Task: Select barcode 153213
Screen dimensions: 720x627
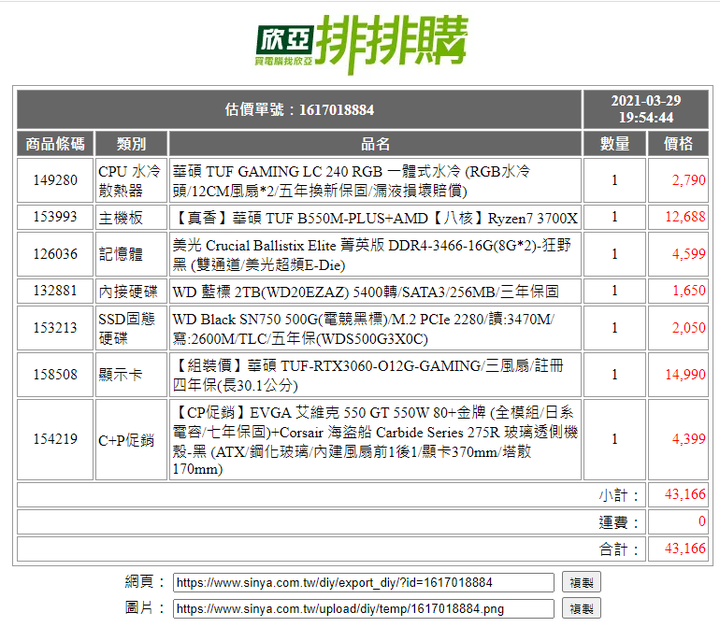Action: [x=55, y=328]
